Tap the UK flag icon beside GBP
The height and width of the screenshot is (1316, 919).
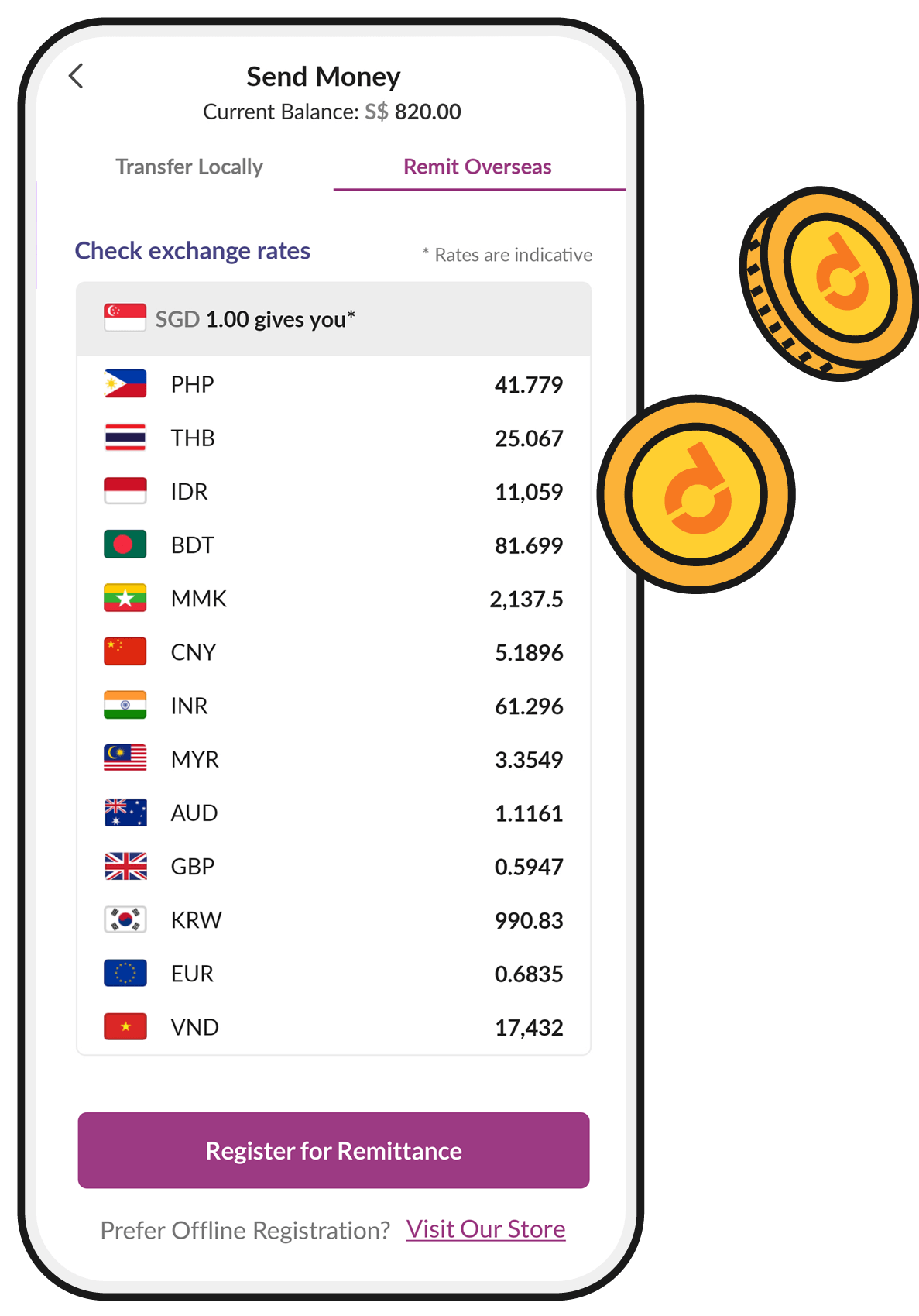pyautogui.click(x=125, y=866)
